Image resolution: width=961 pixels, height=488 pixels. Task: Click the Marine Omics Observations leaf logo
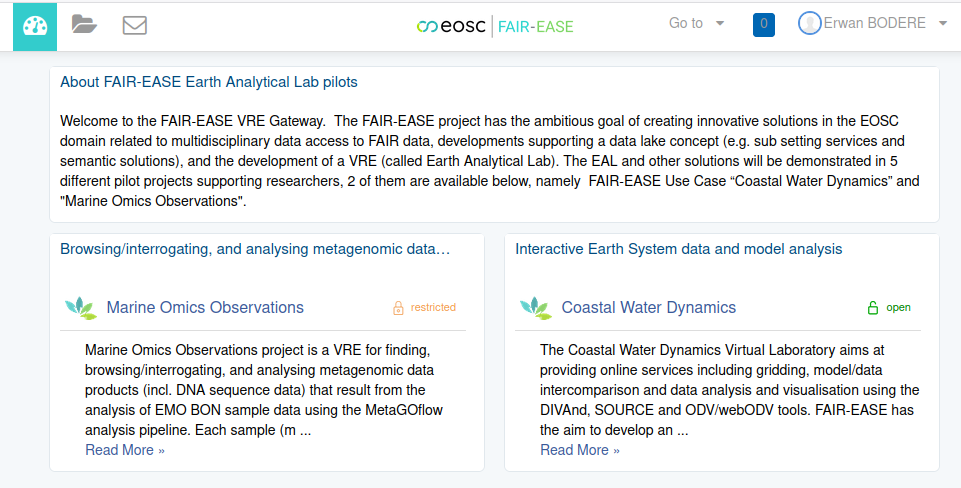(x=80, y=308)
